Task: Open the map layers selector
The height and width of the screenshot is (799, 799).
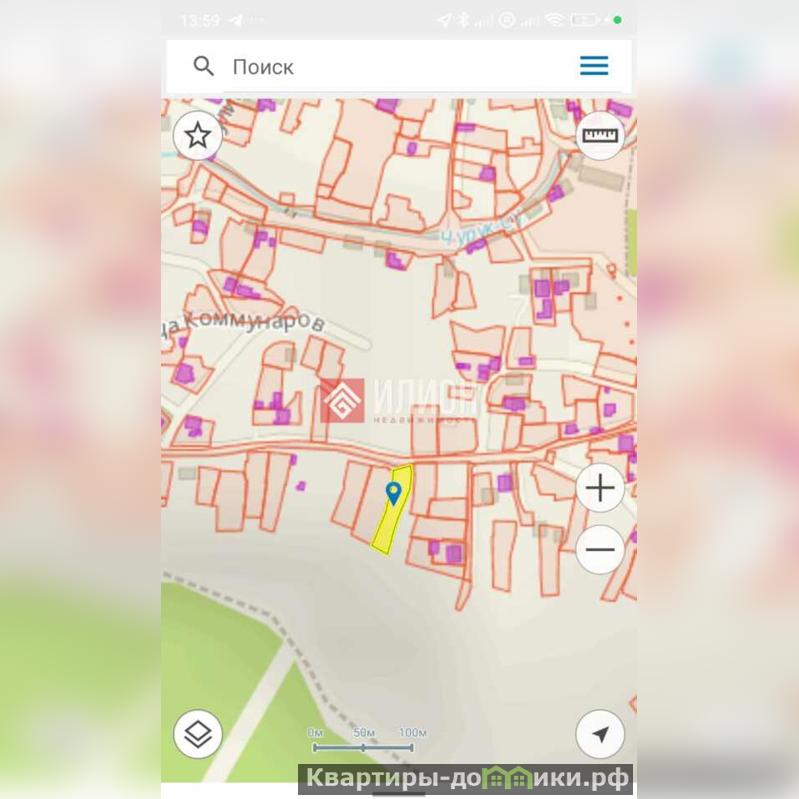Action: pos(198,735)
